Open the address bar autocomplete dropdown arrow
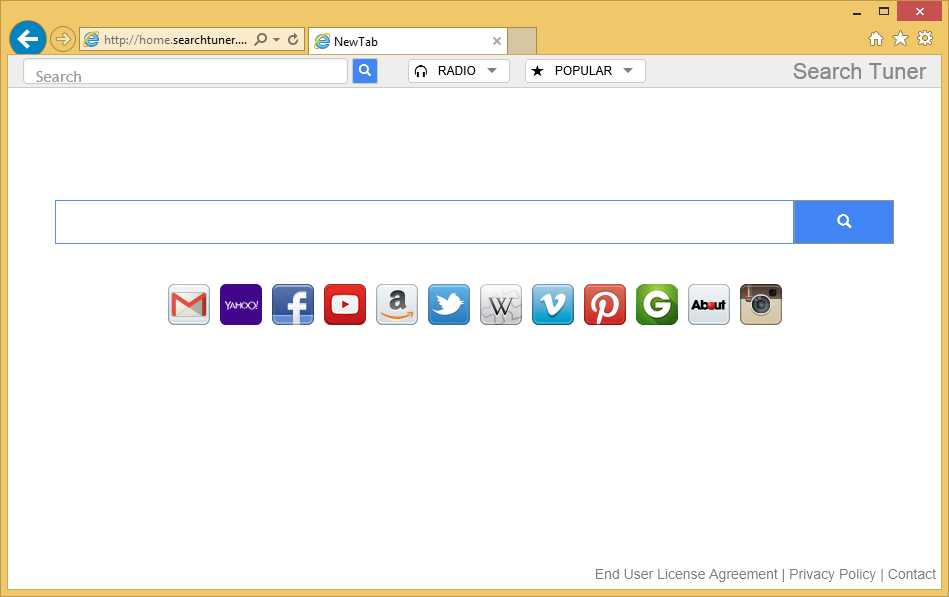 277,39
